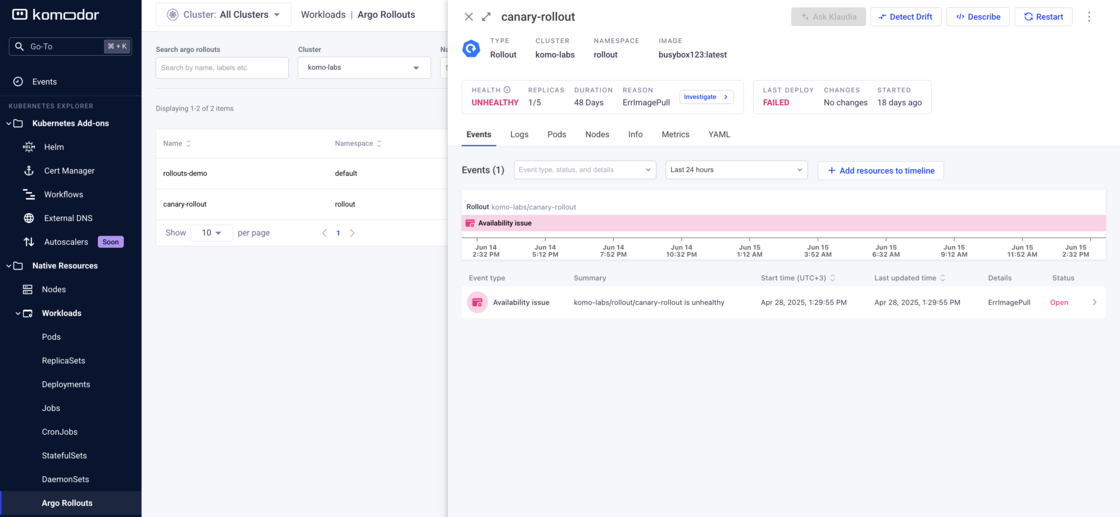Click the expand panel arrows icon
This screenshot has width=1120, height=517.
click(486, 17)
